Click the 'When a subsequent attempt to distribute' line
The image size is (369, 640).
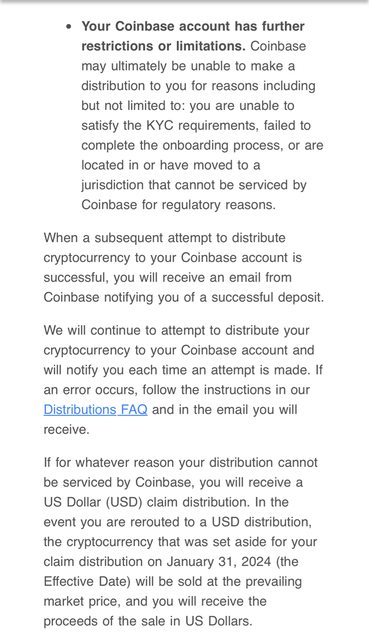[x=164, y=238]
